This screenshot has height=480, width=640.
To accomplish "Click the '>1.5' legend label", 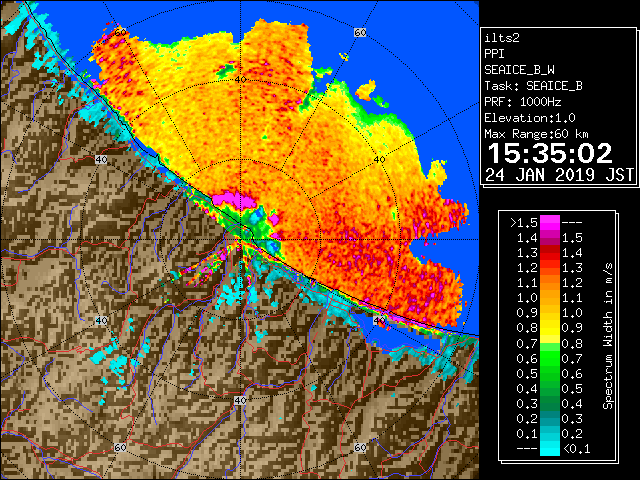I will pyautogui.click(x=524, y=223).
